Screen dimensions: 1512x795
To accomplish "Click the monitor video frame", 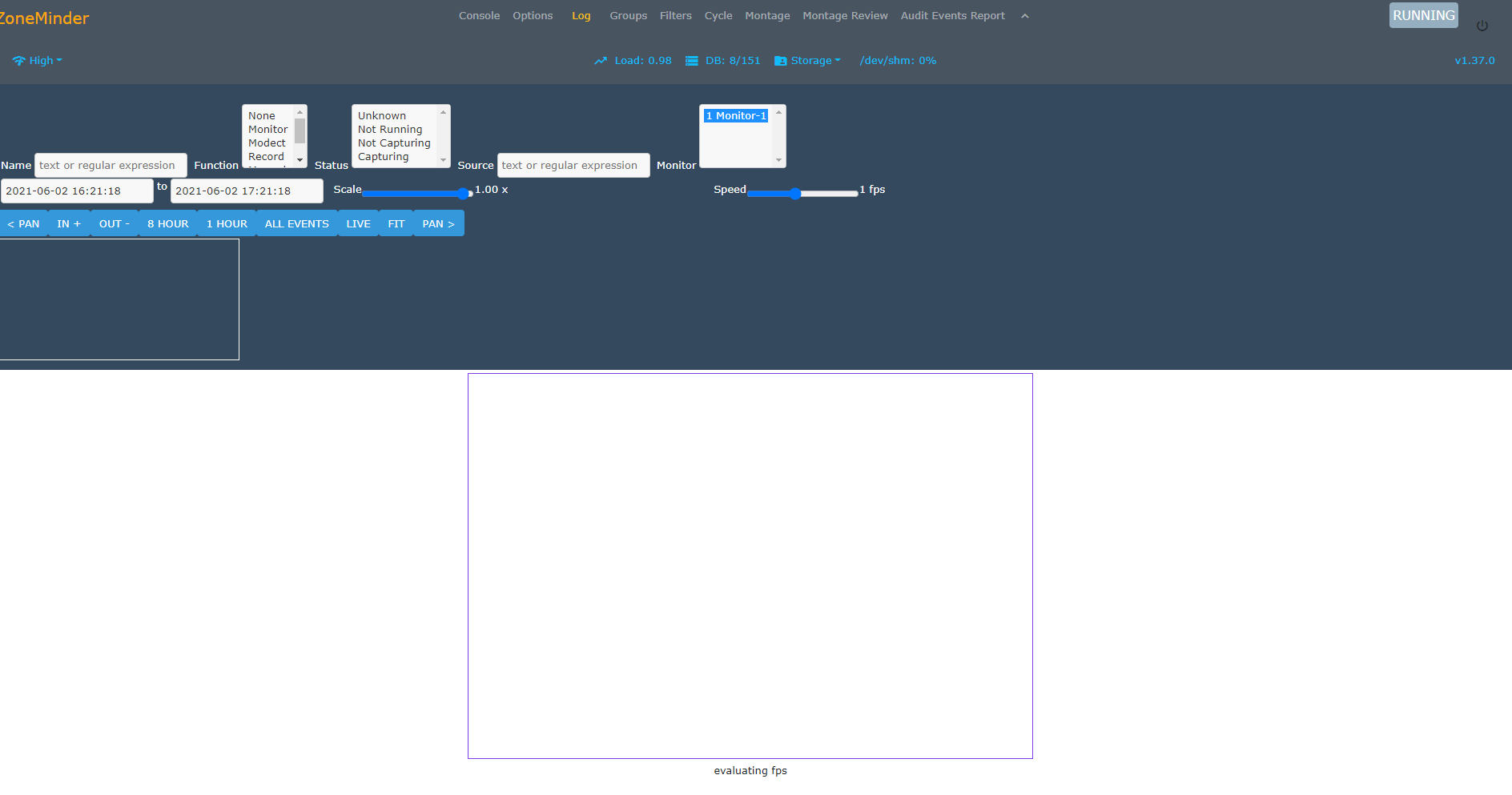I will tap(750, 566).
